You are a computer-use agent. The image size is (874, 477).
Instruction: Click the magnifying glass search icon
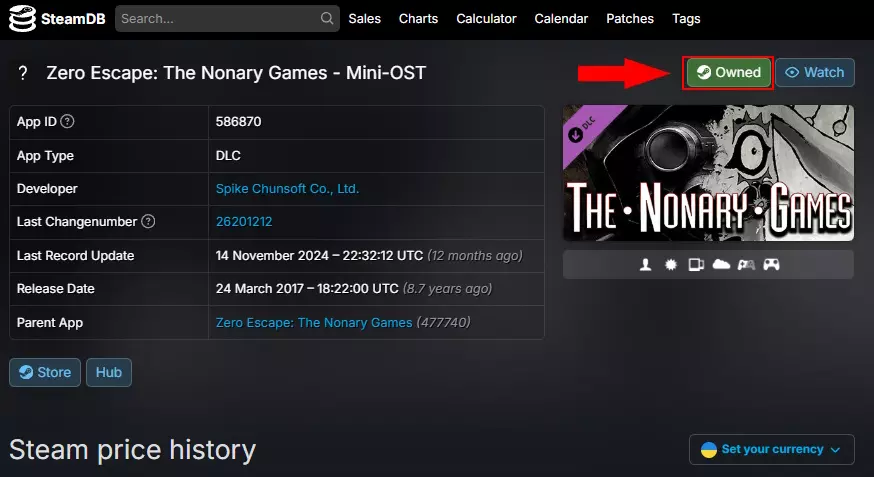pos(327,18)
